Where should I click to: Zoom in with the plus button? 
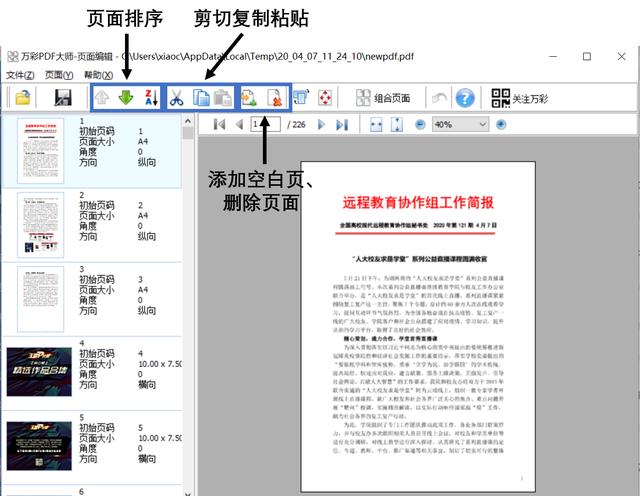pyautogui.click(x=501, y=125)
